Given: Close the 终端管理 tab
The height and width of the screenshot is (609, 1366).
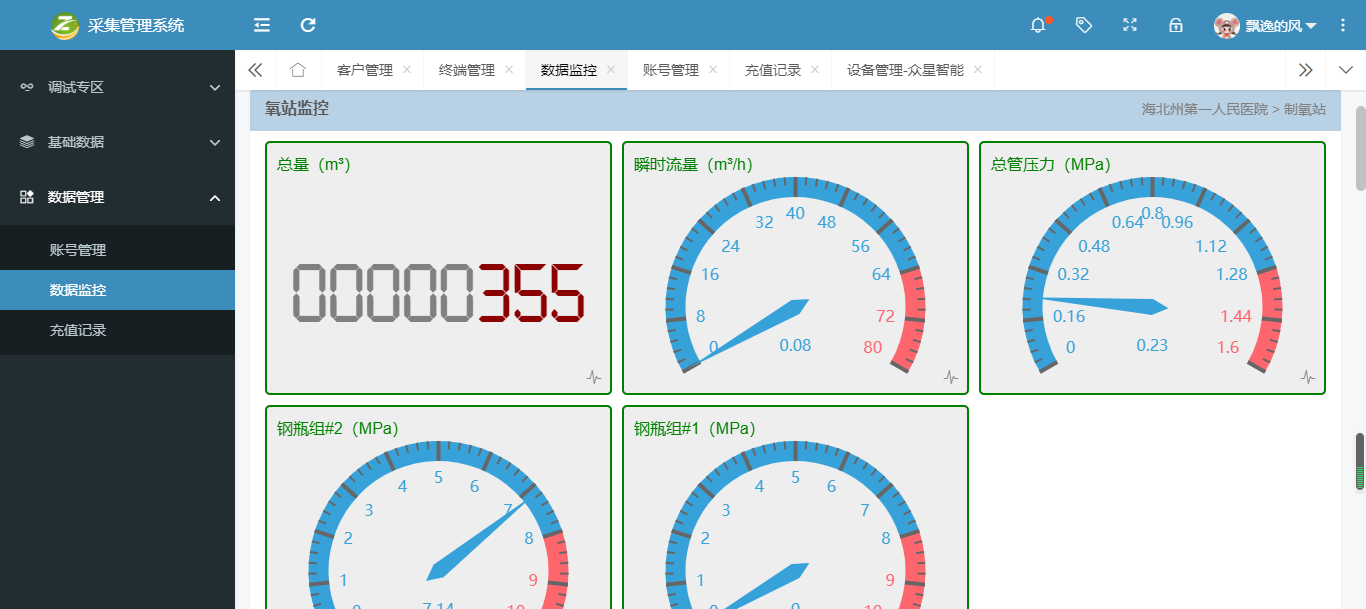Looking at the screenshot, I should click(509, 70).
